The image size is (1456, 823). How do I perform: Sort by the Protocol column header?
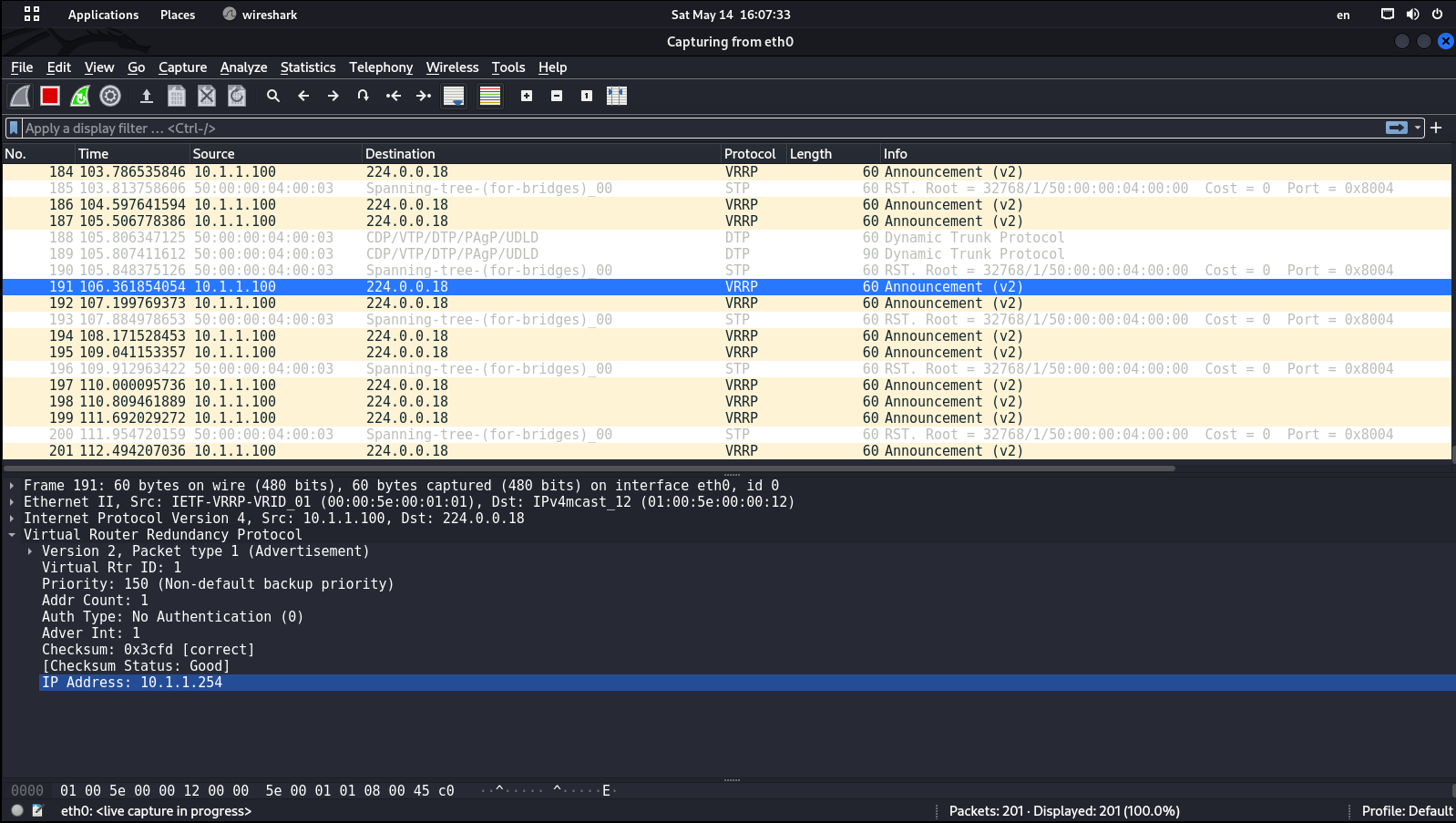754,154
